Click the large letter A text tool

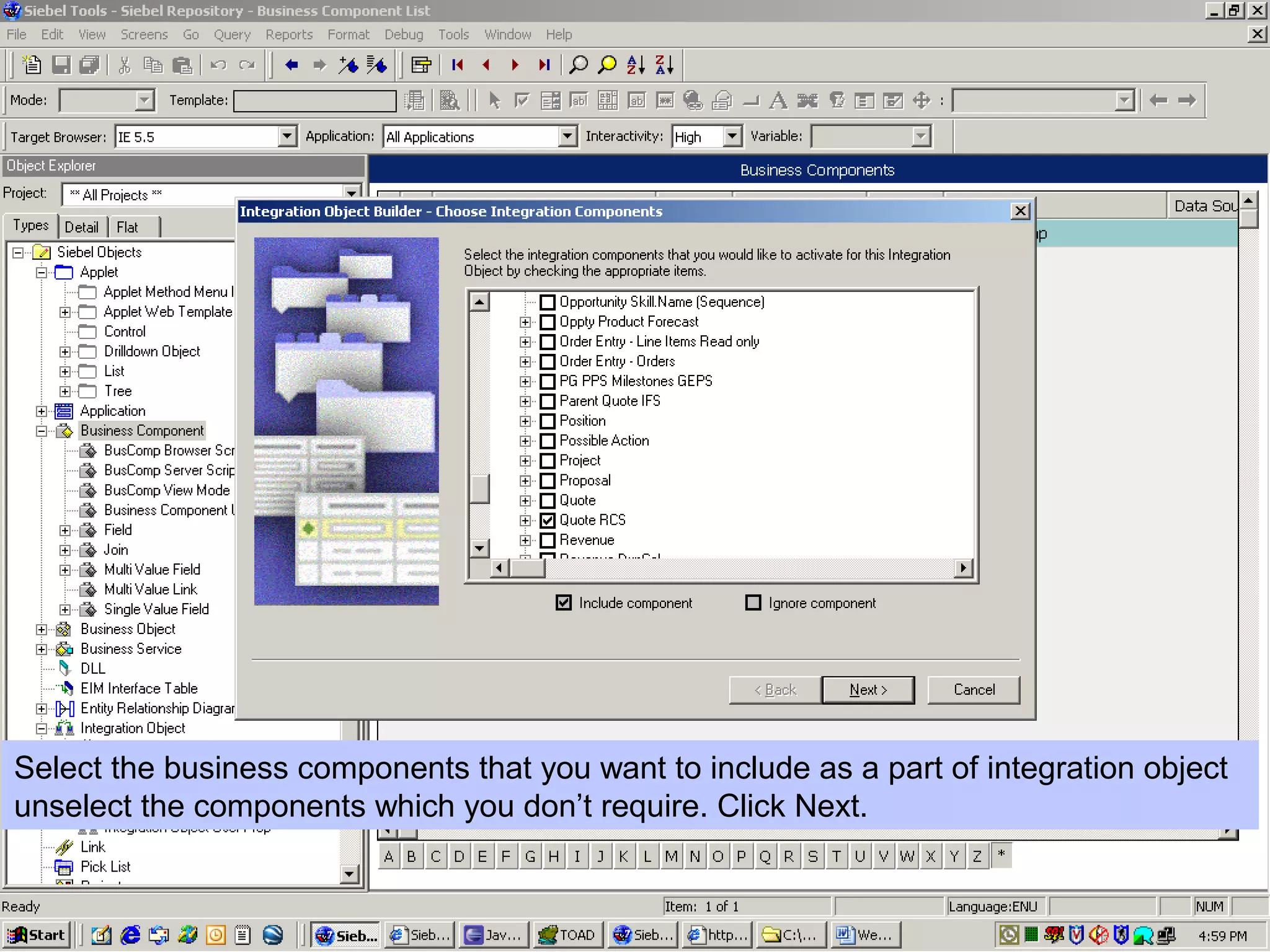778,100
